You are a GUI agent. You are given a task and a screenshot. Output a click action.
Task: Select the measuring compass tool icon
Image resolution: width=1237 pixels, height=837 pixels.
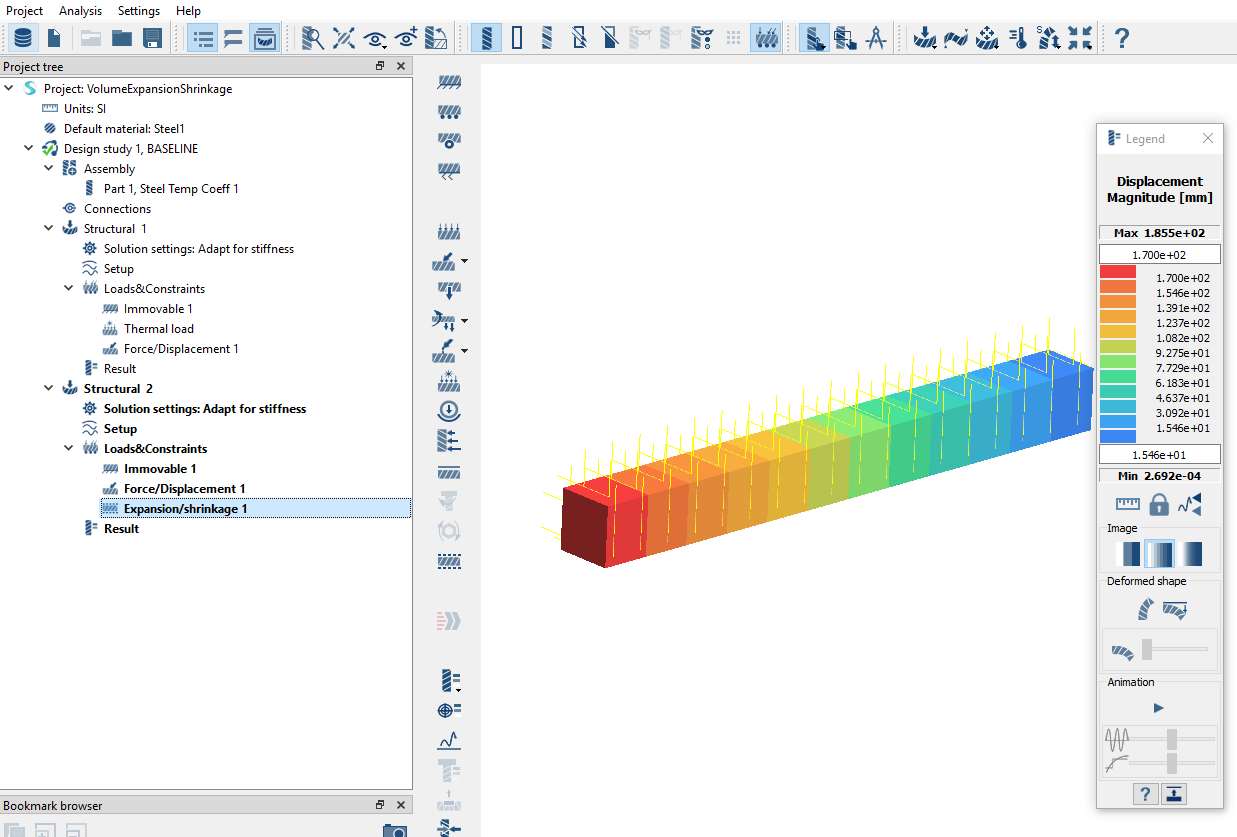coord(875,39)
